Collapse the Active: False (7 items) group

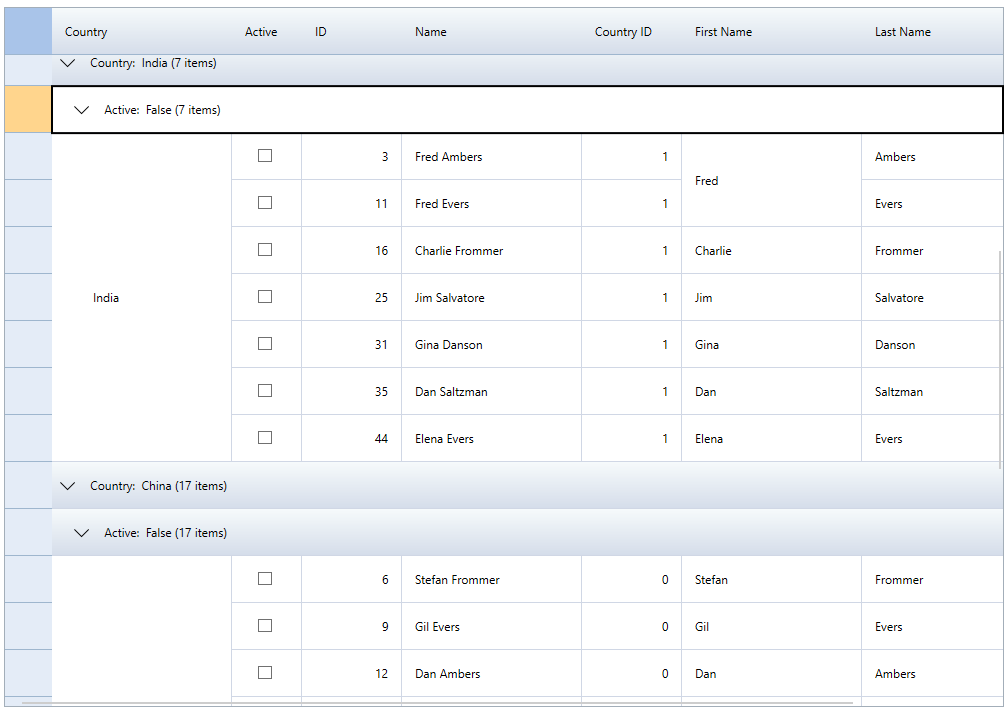point(82,110)
